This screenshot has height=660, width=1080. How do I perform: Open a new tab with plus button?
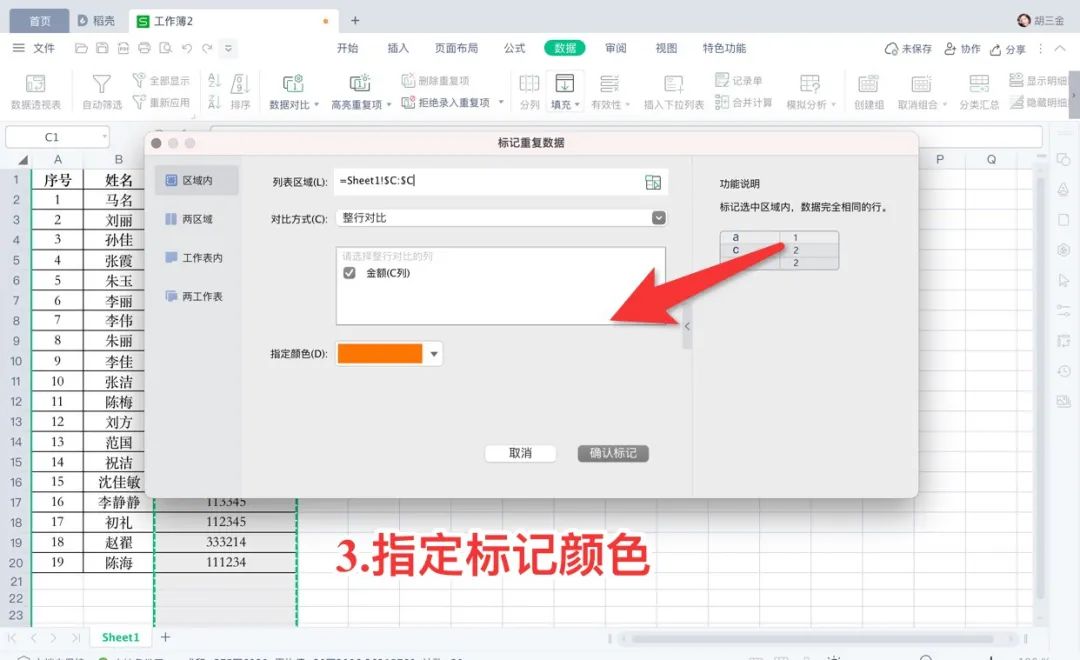click(x=355, y=21)
